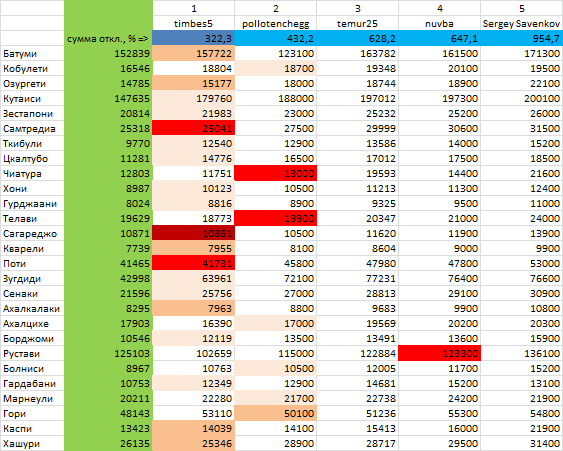Select the green cell with 152839
Screen dimensions: 563x451
point(108,54)
